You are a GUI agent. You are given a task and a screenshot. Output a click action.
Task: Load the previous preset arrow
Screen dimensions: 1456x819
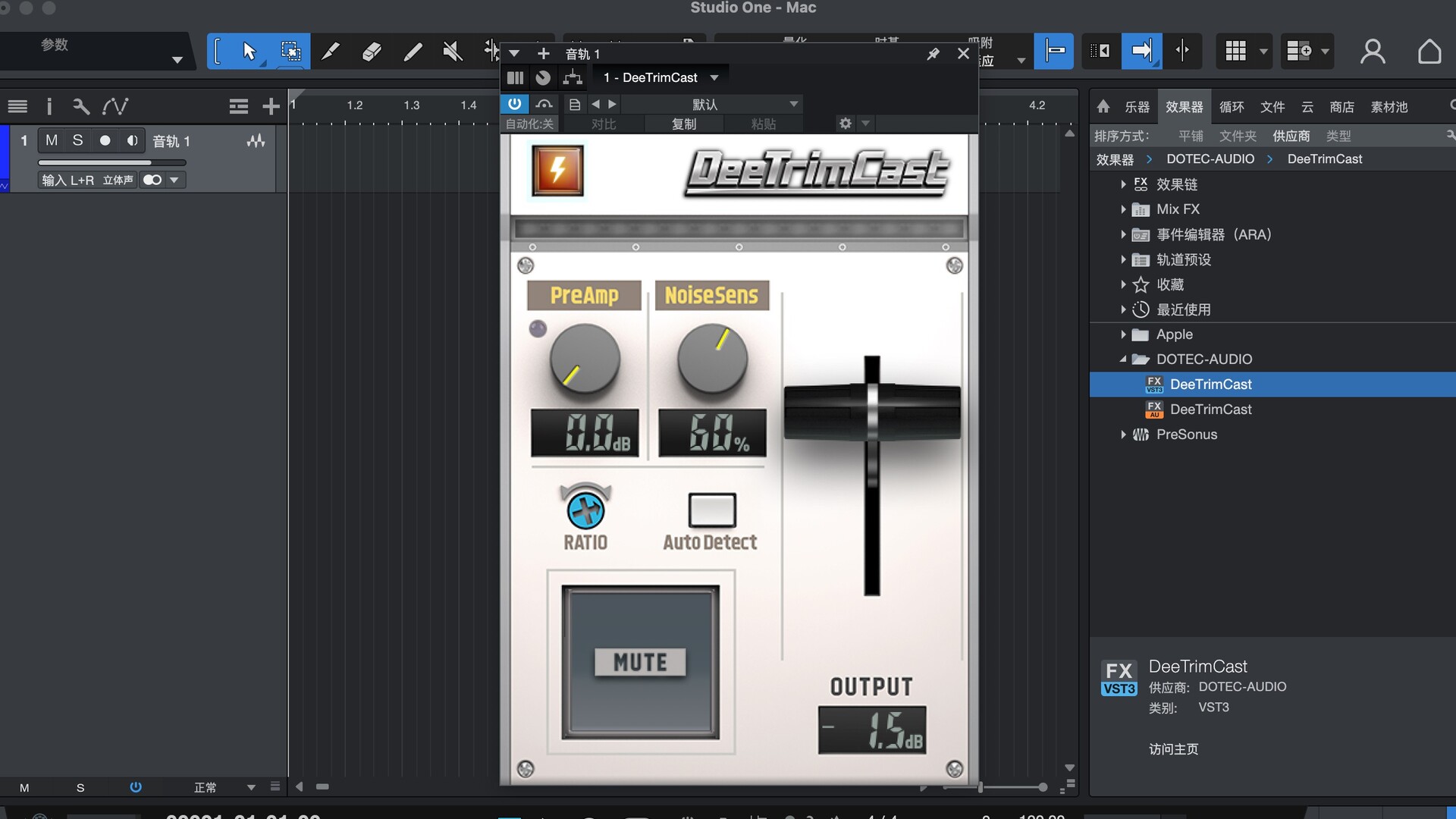[595, 104]
